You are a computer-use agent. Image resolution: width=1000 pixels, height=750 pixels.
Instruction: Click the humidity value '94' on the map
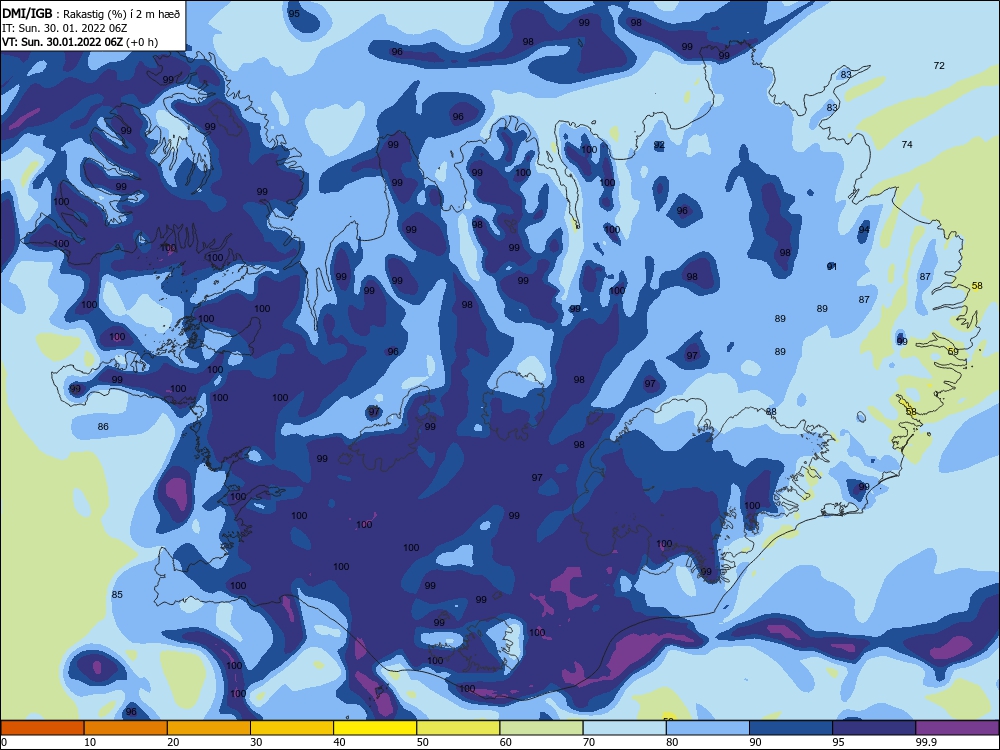coord(864,230)
